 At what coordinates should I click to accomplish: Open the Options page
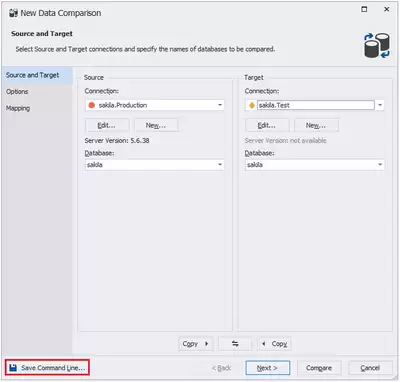pos(17,92)
